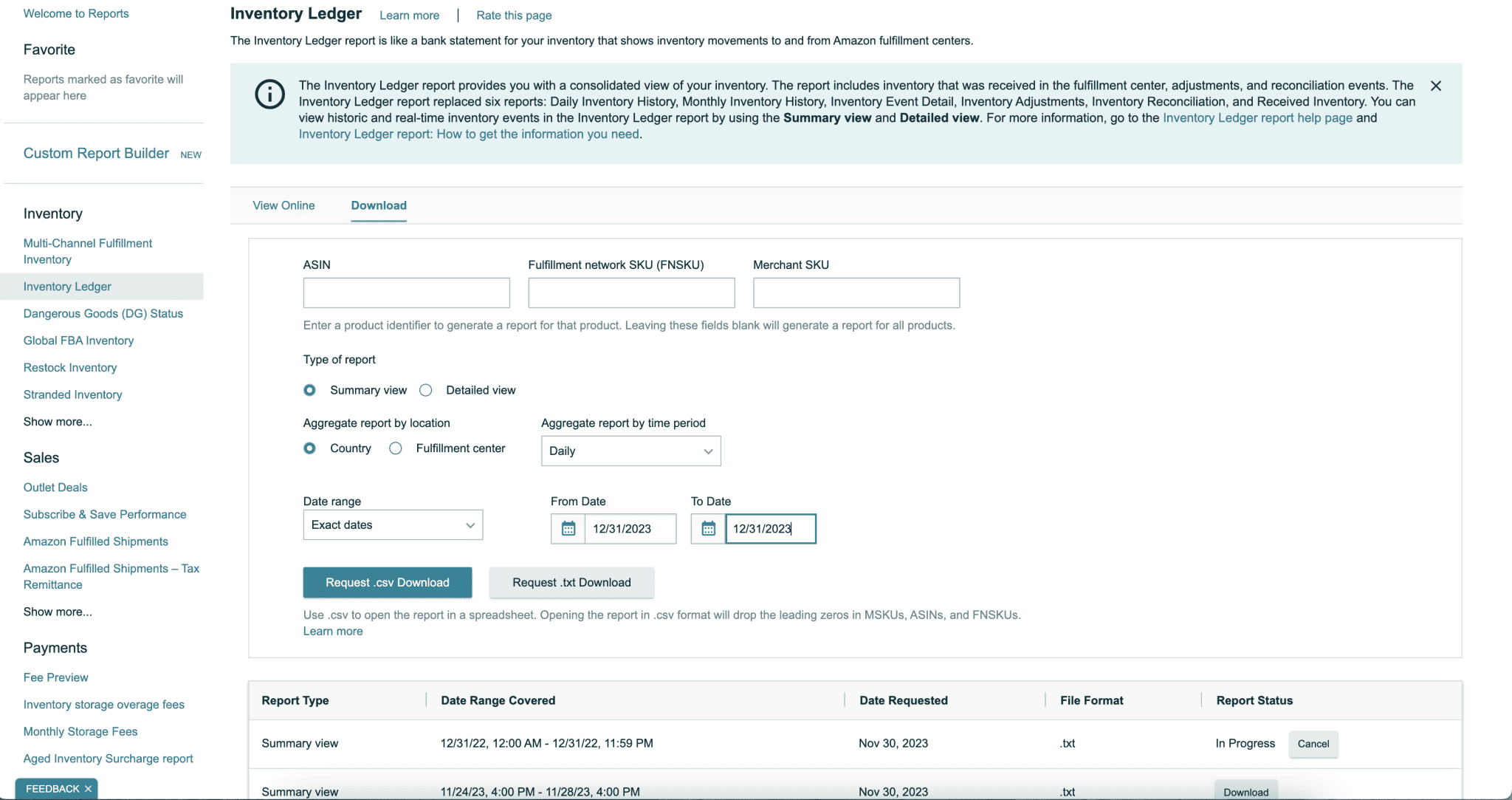Open the Inventory Ledger report help page link
The width and height of the screenshot is (1512, 800).
pos(1257,117)
